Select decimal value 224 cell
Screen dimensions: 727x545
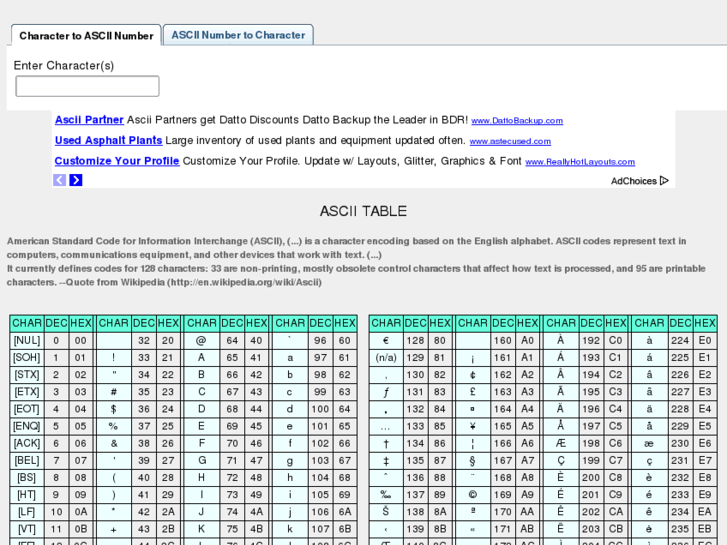coord(680,340)
